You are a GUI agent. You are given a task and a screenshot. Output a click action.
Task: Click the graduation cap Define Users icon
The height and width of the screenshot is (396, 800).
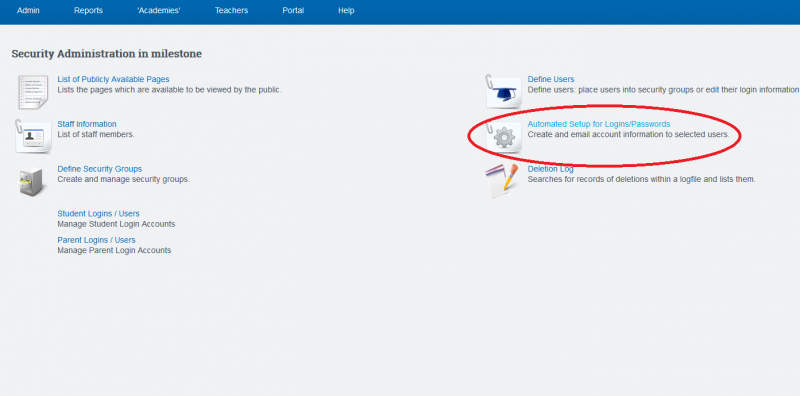pos(503,92)
